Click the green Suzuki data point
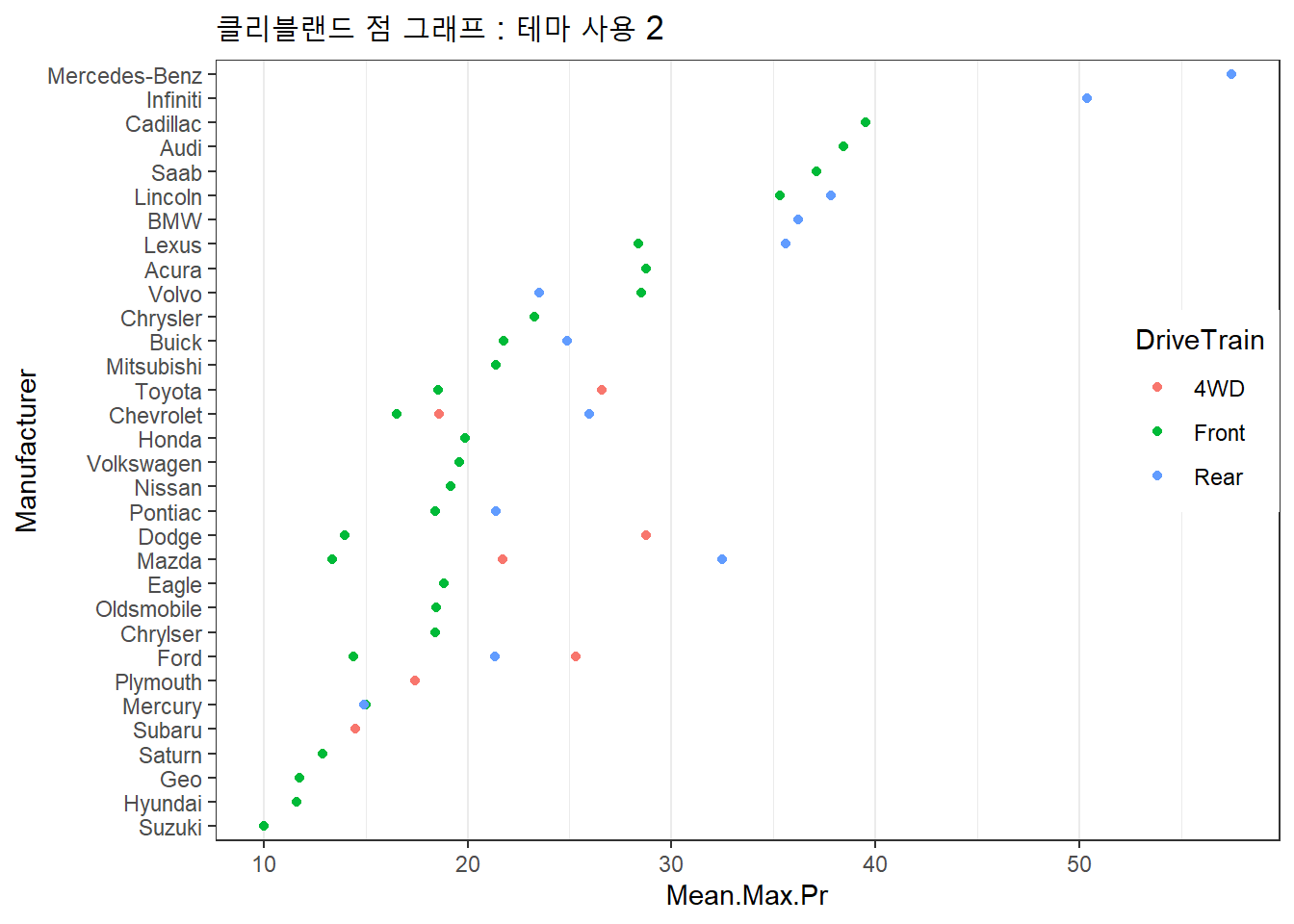 click(x=264, y=826)
